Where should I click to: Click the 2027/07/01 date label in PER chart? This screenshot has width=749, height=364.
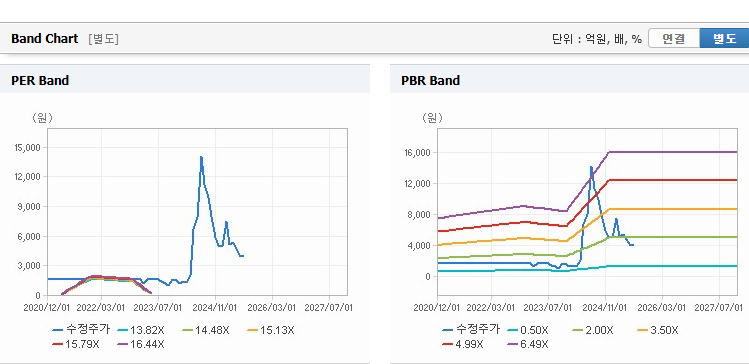coord(329,307)
